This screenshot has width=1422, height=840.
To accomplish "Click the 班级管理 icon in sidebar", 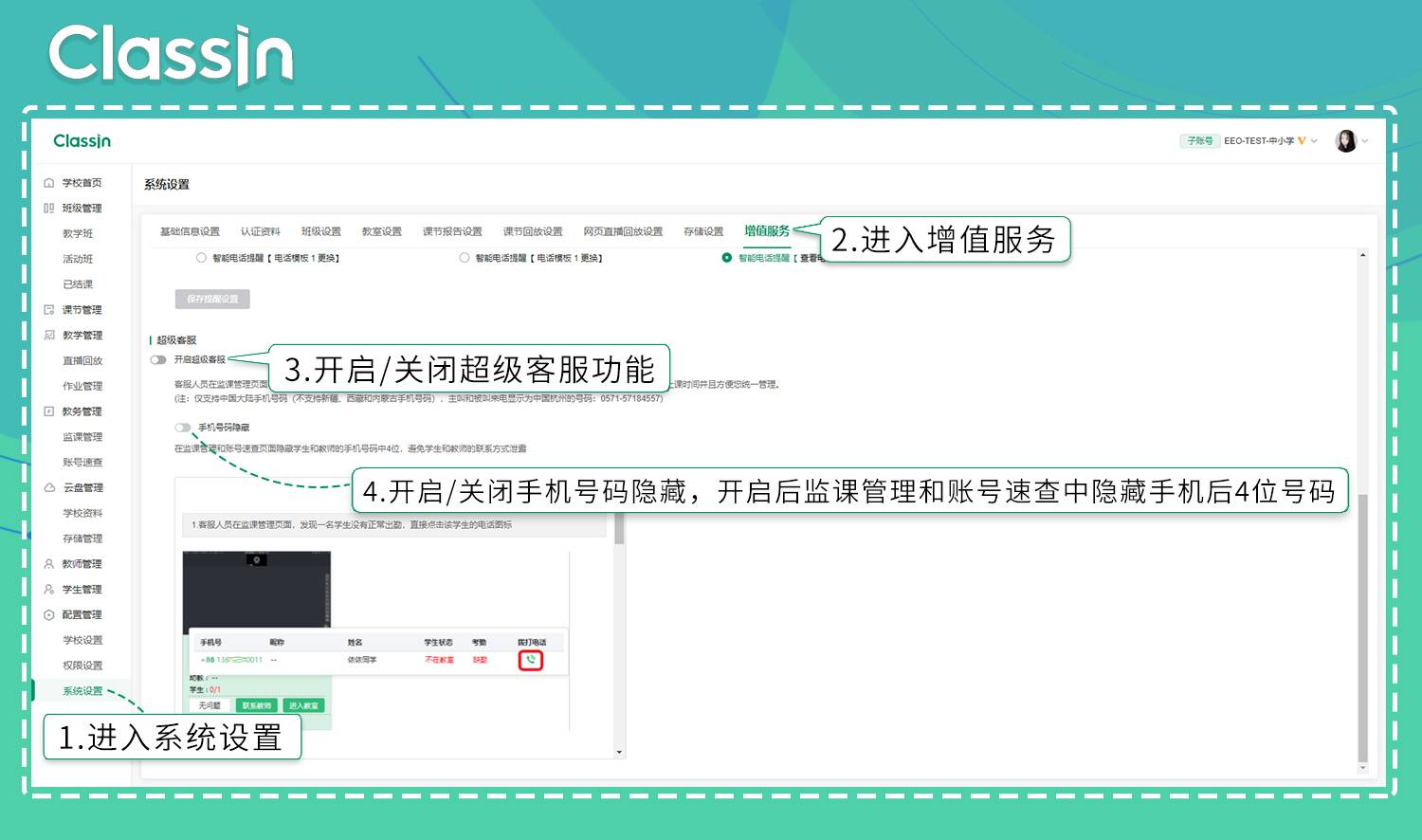I will coord(49,209).
